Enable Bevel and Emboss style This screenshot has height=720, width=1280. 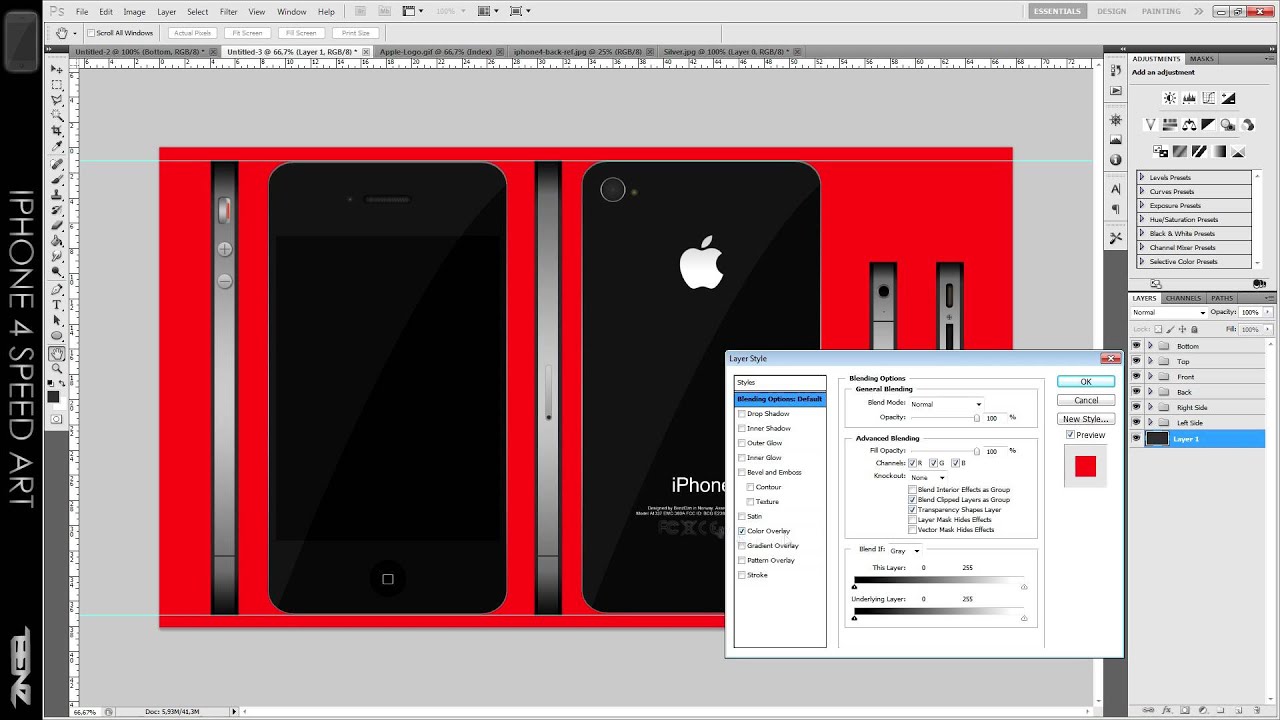(x=741, y=472)
